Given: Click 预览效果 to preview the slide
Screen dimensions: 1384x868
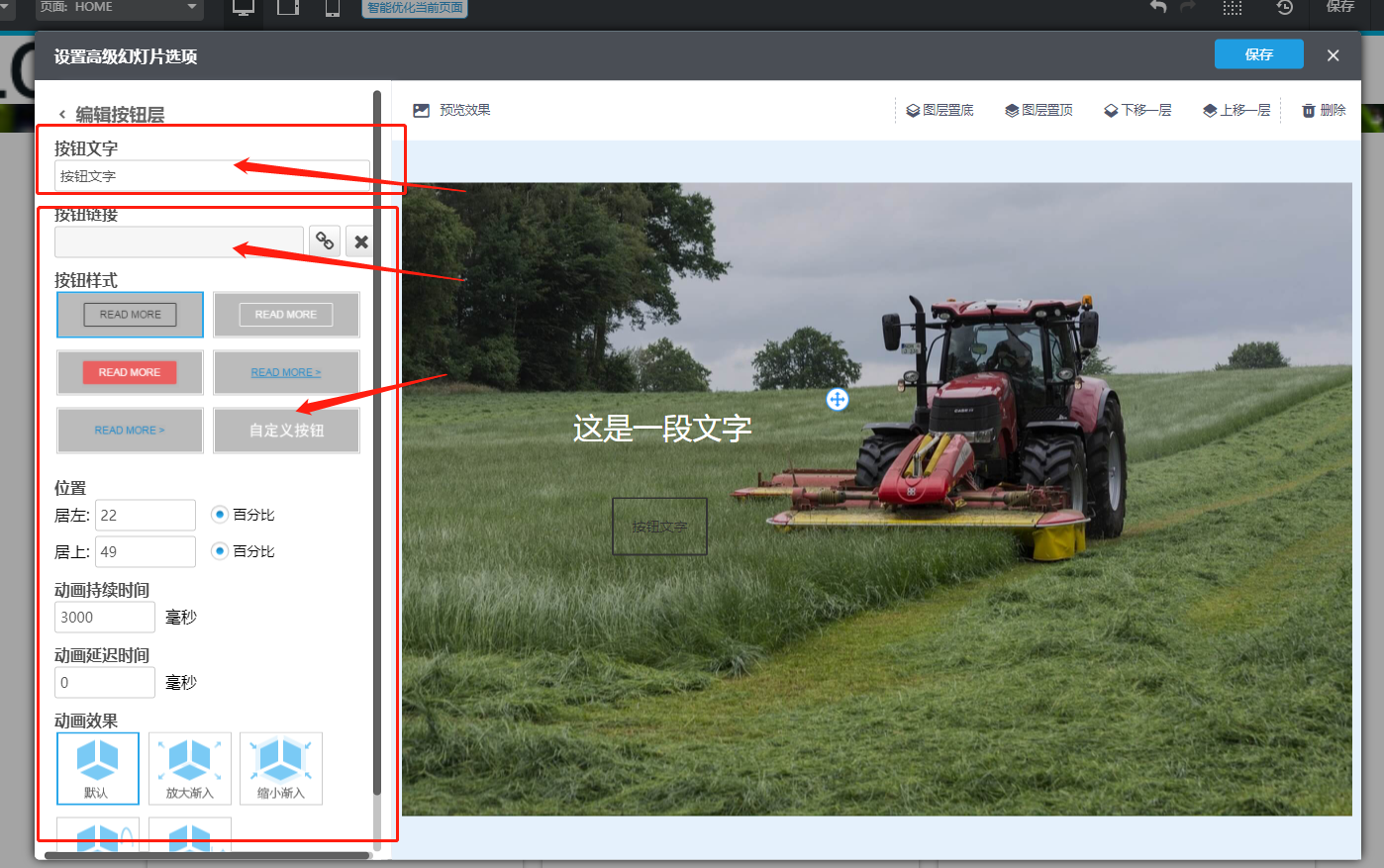Looking at the screenshot, I should coord(452,110).
